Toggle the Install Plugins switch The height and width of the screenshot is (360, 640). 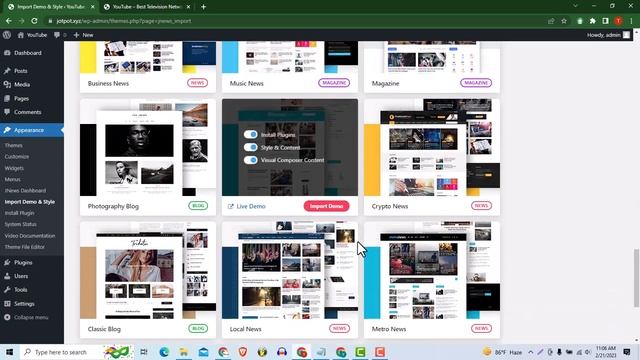[x=251, y=134]
